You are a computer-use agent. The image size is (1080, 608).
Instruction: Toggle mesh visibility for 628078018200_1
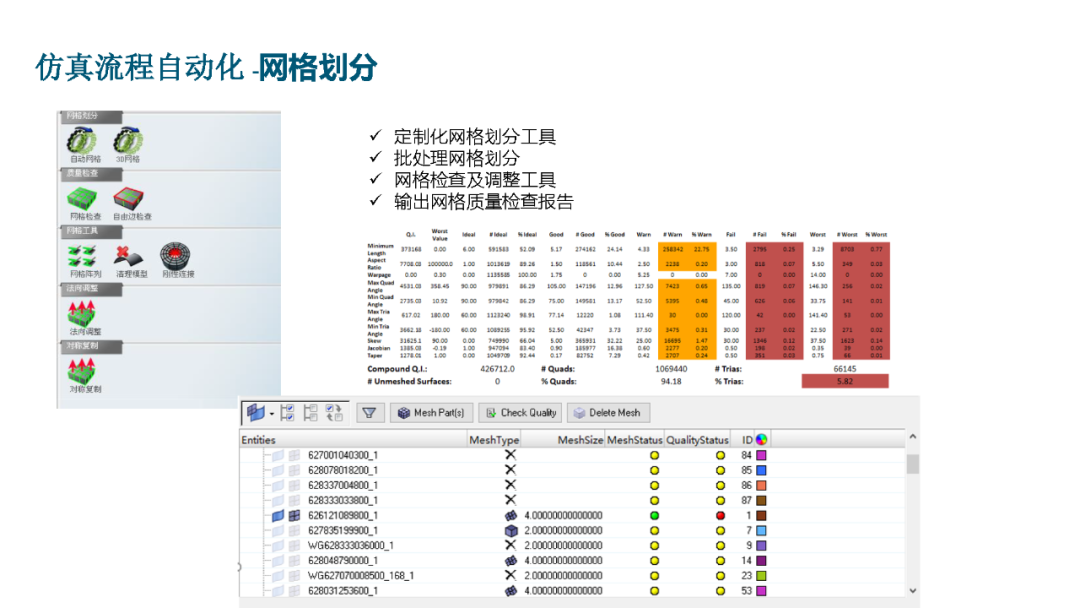[x=295, y=470]
